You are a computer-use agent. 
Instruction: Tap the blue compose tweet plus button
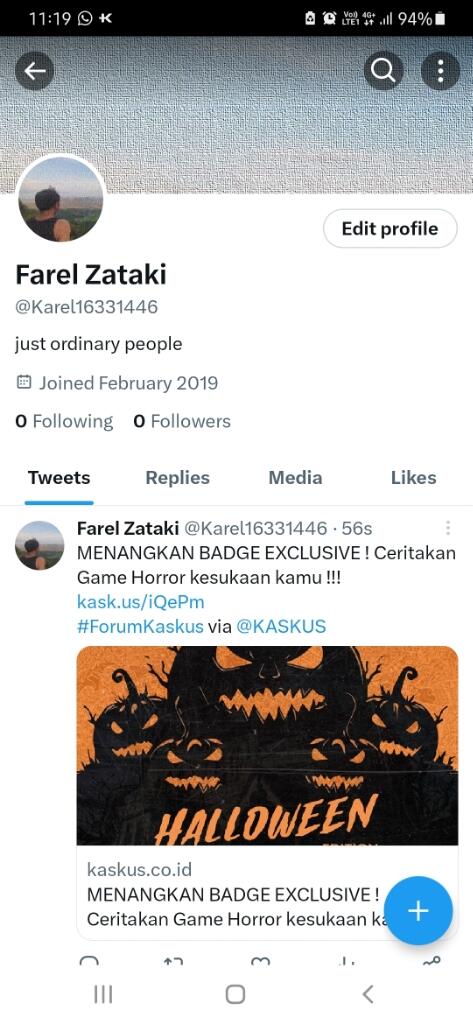[418, 910]
